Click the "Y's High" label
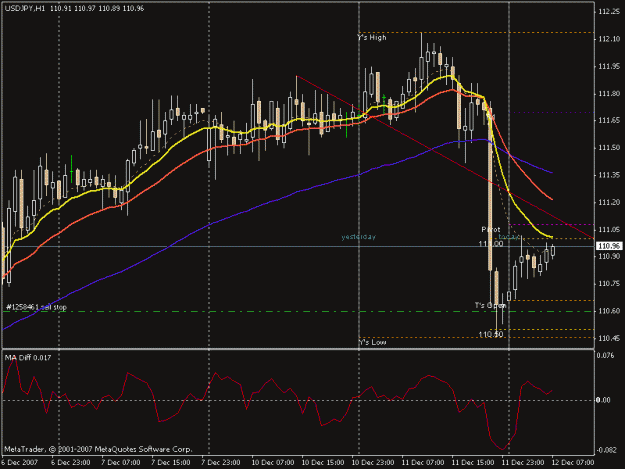This screenshot has height=469, width=625. (372, 37)
